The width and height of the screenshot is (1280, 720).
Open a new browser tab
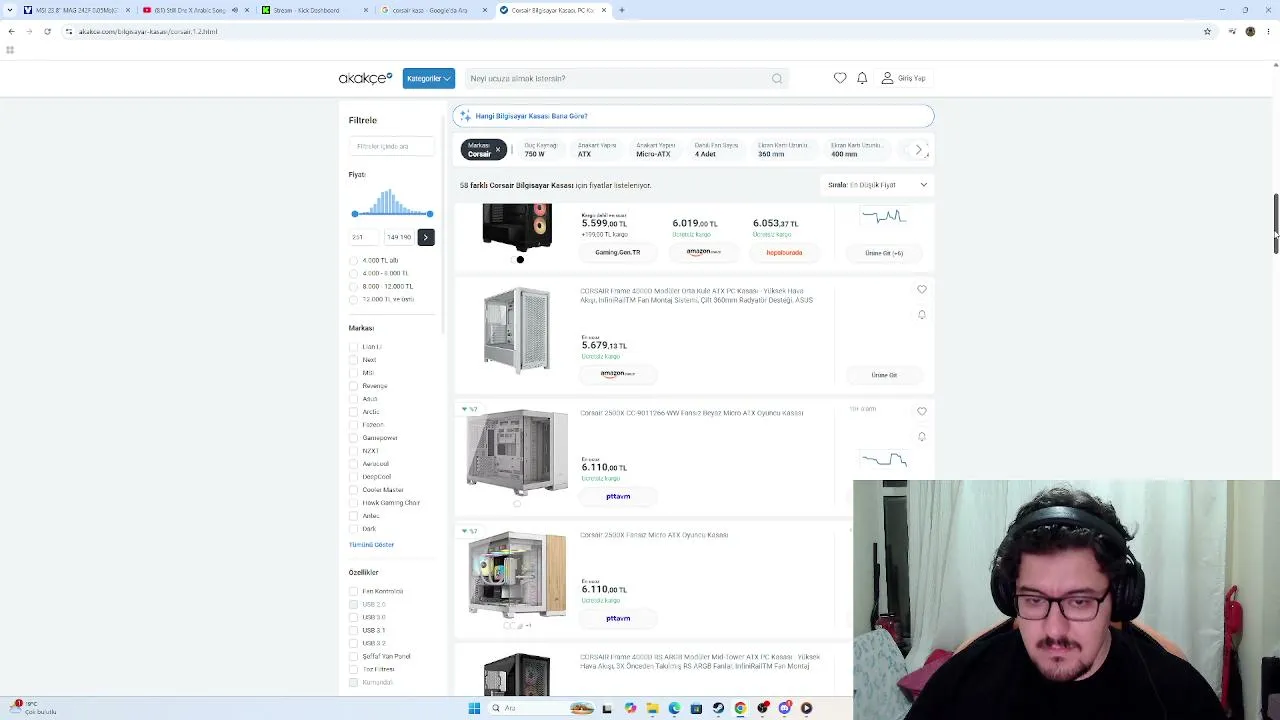point(621,10)
